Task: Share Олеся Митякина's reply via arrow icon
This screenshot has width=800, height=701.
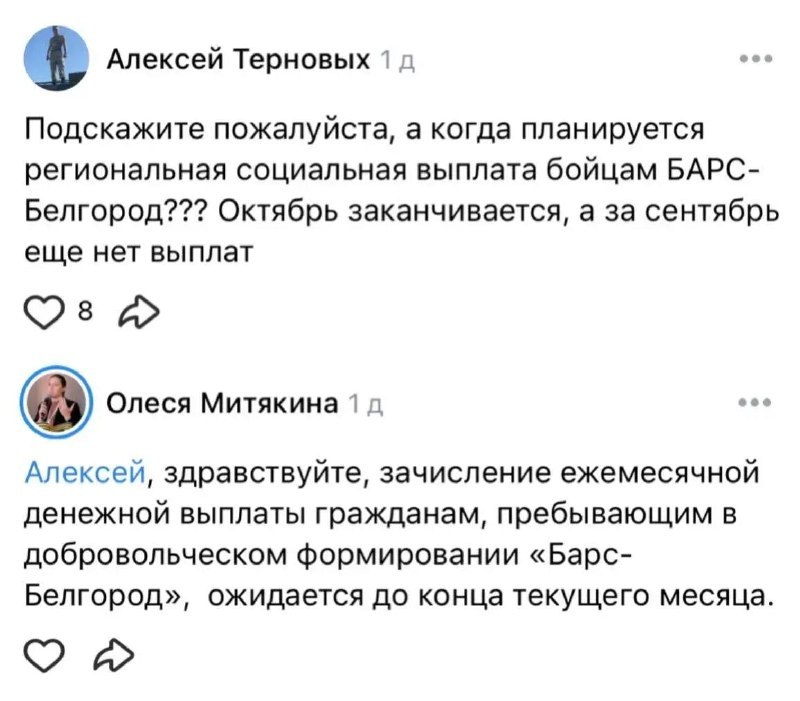Action: (114, 655)
